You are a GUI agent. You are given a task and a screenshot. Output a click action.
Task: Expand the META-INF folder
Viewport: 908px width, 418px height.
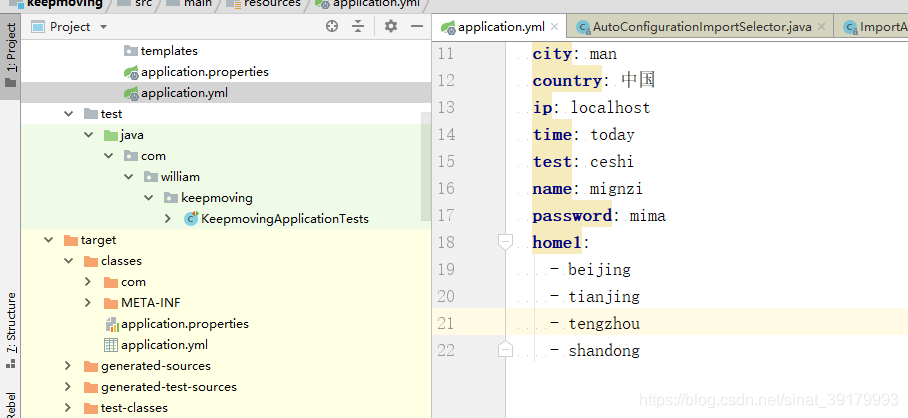[x=88, y=303]
